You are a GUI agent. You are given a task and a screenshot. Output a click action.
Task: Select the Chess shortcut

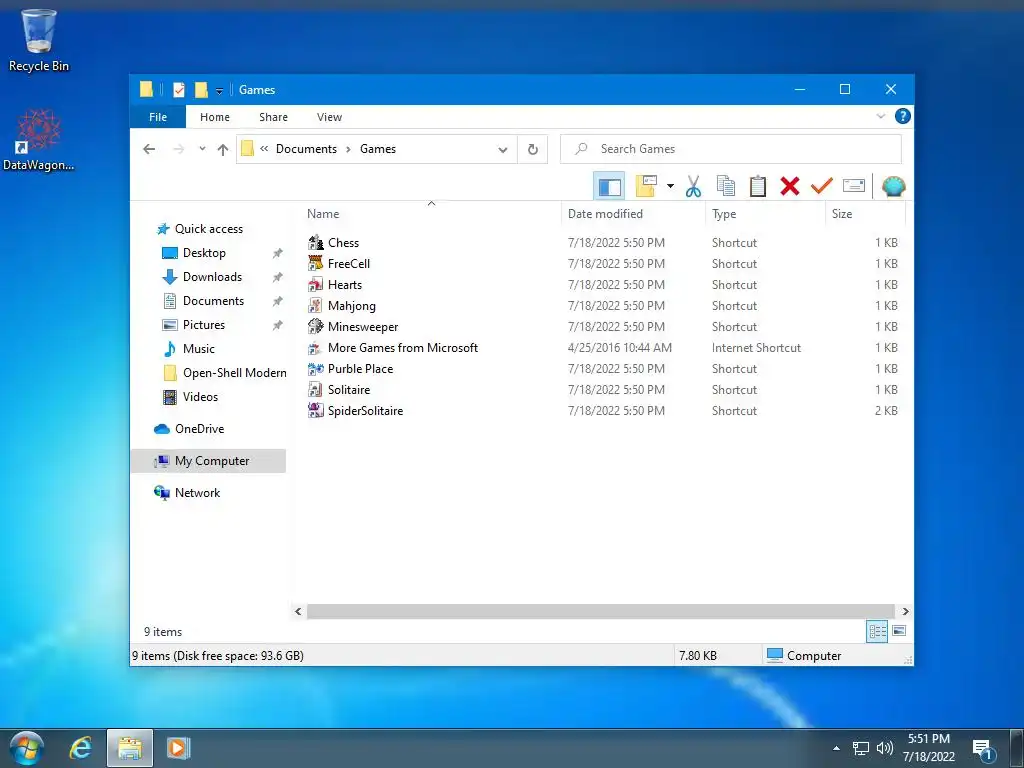pos(344,243)
